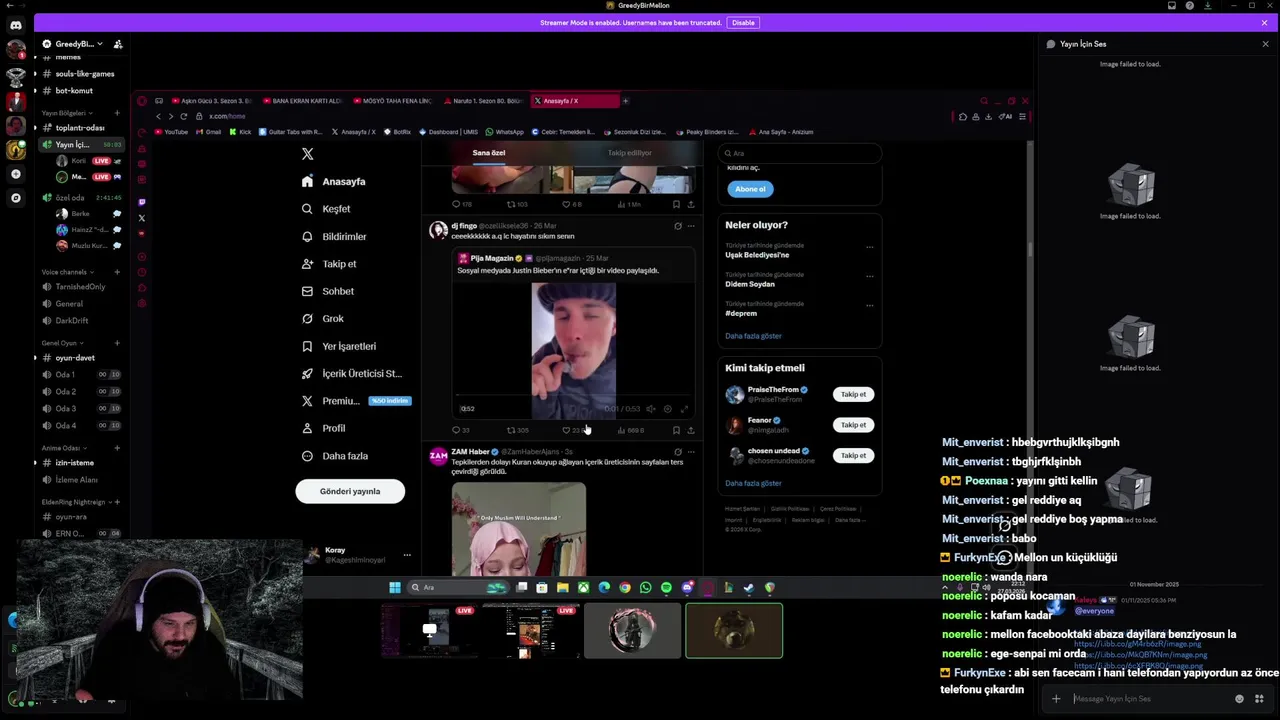Open the Discord direct messages home icon
Screen dimensions: 1280x720
[x=15, y=25]
